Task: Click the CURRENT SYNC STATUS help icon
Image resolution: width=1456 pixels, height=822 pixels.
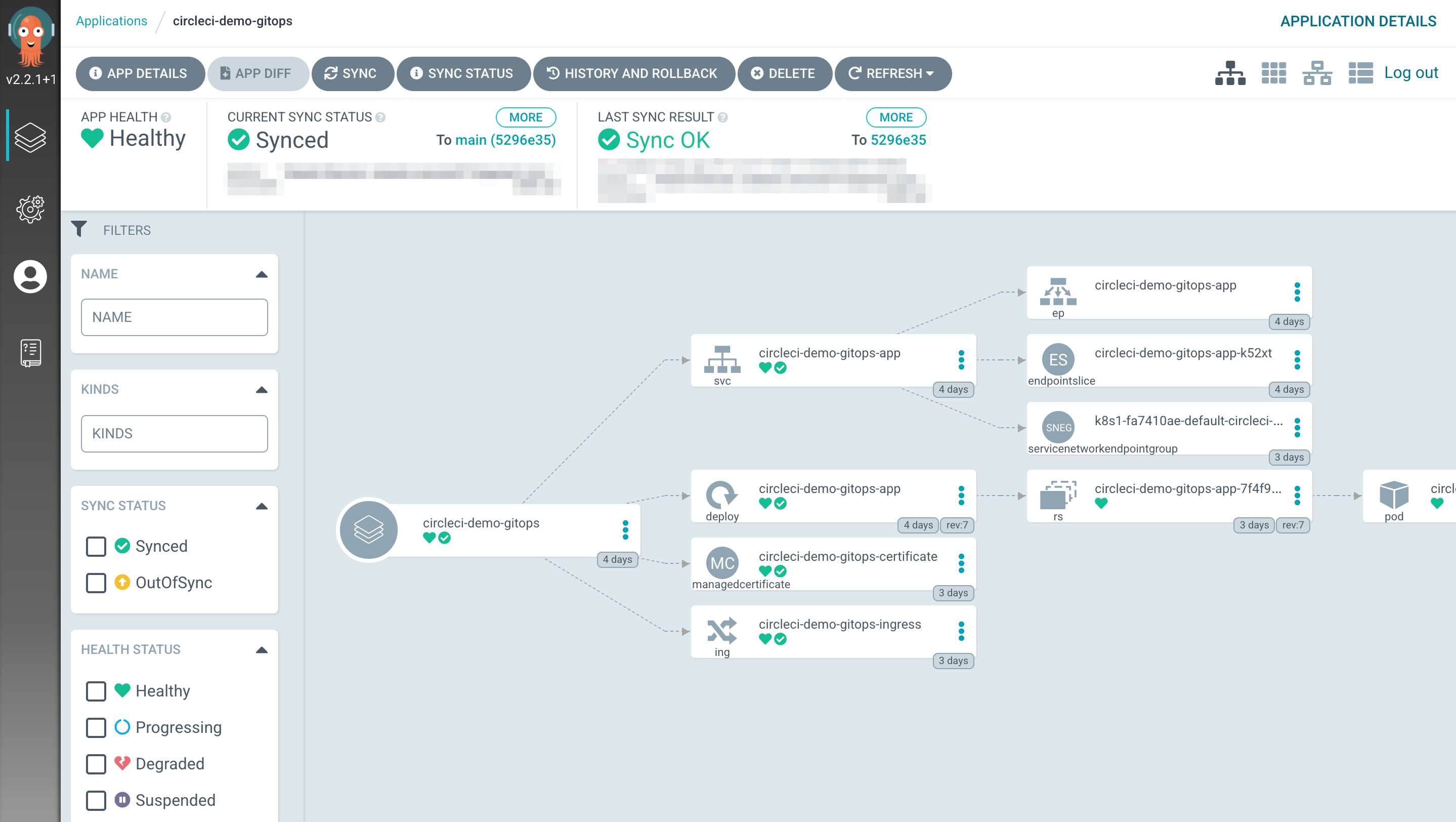Action: pyautogui.click(x=380, y=117)
